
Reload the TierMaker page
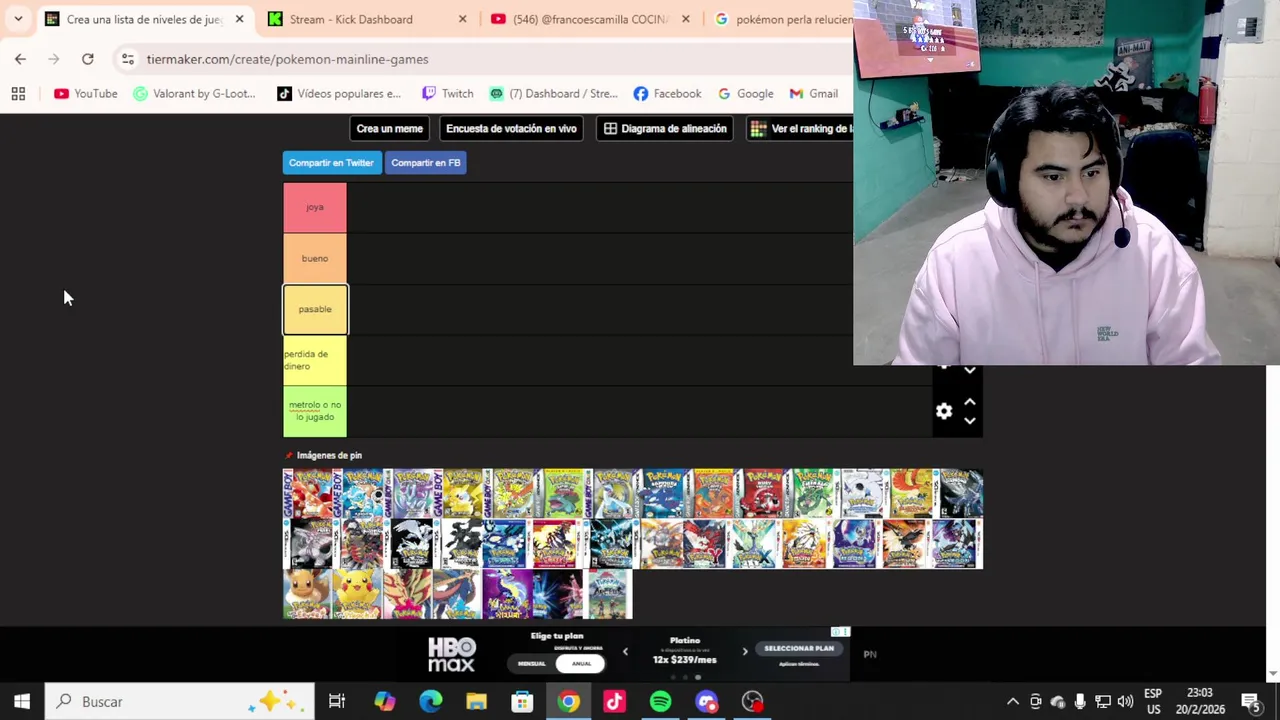[88, 59]
